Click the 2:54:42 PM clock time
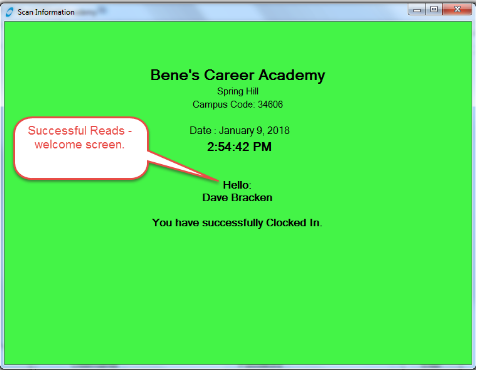 tap(239, 147)
